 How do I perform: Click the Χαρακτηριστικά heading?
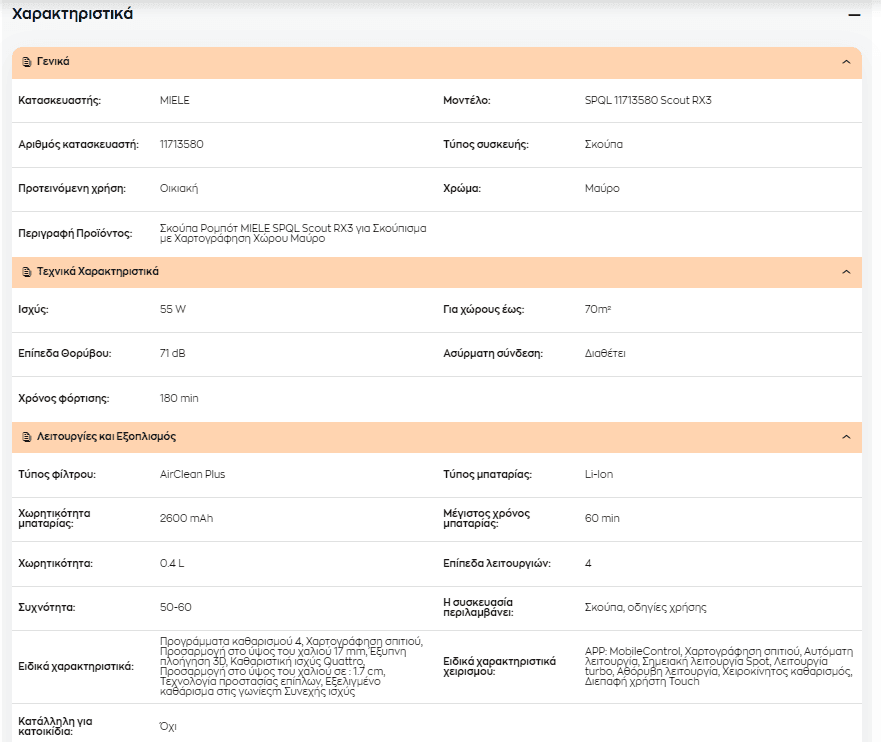[72, 13]
